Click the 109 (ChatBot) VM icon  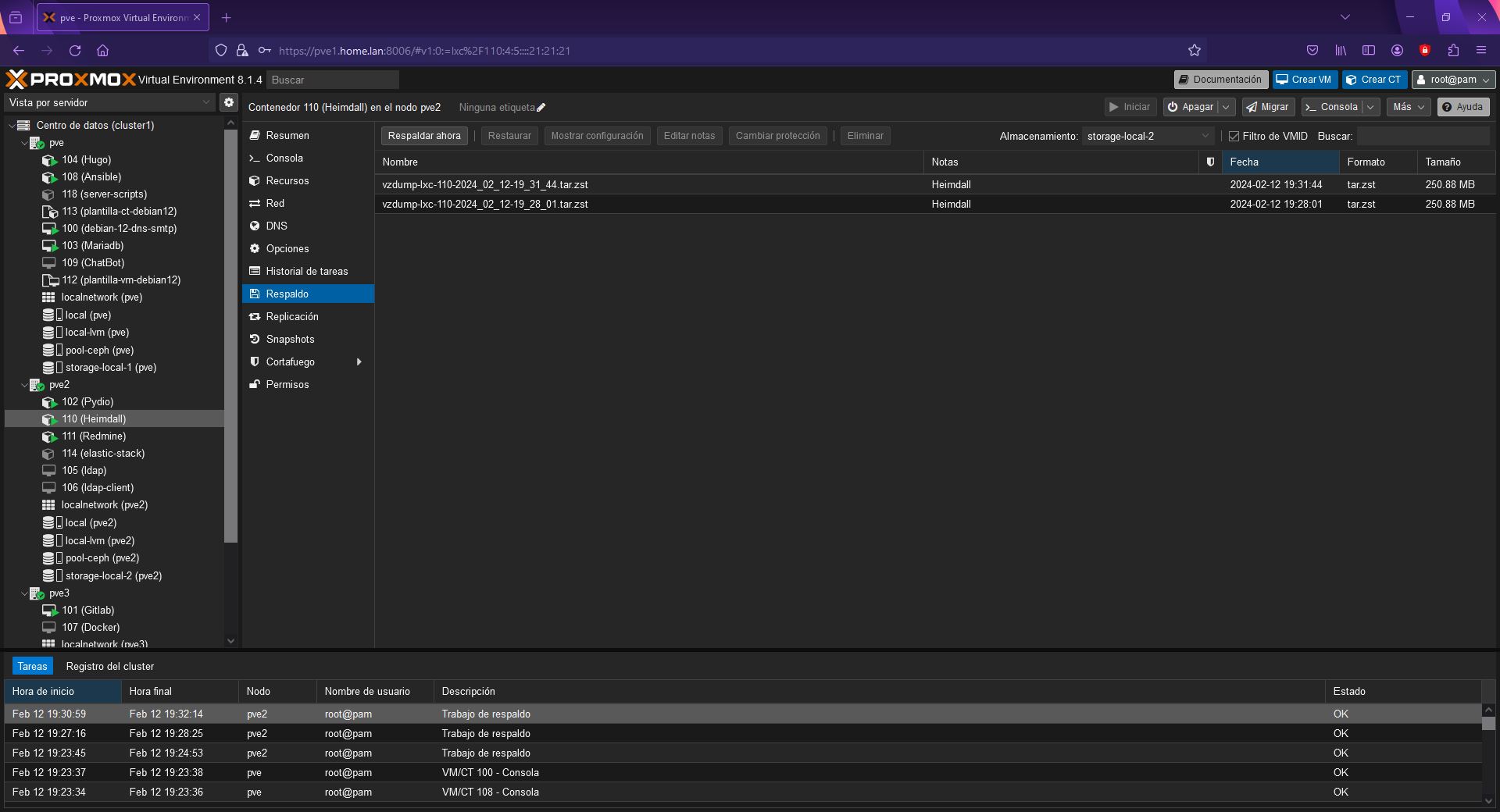click(x=49, y=263)
